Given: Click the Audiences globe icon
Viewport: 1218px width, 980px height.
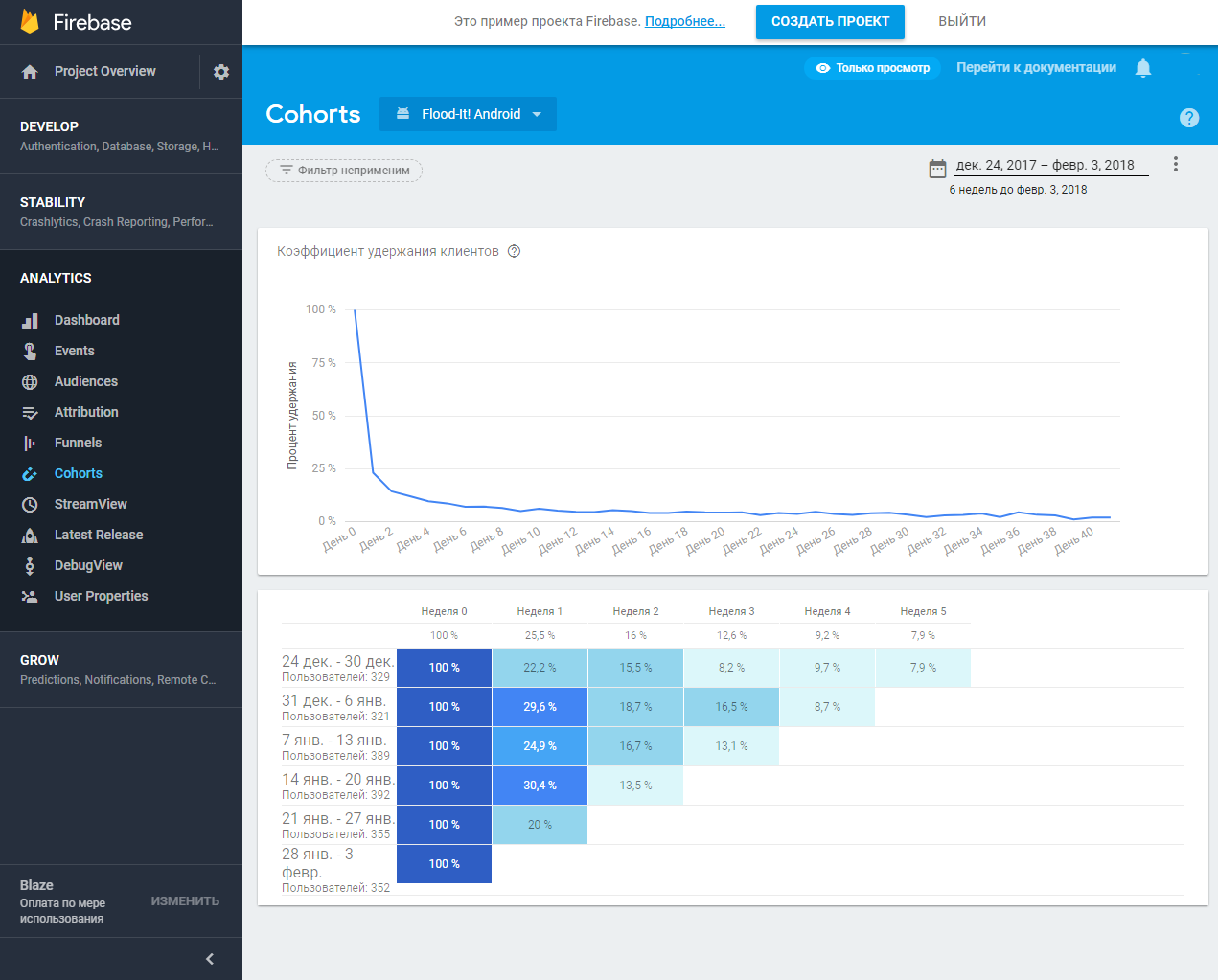Looking at the screenshot, I should [32, 381].
